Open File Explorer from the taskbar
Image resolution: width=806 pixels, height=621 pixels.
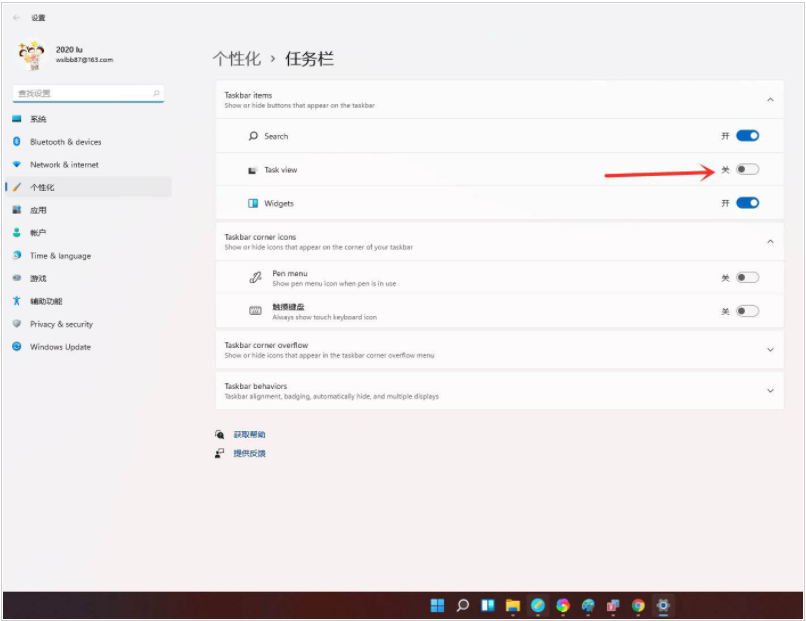coord(512,605)
